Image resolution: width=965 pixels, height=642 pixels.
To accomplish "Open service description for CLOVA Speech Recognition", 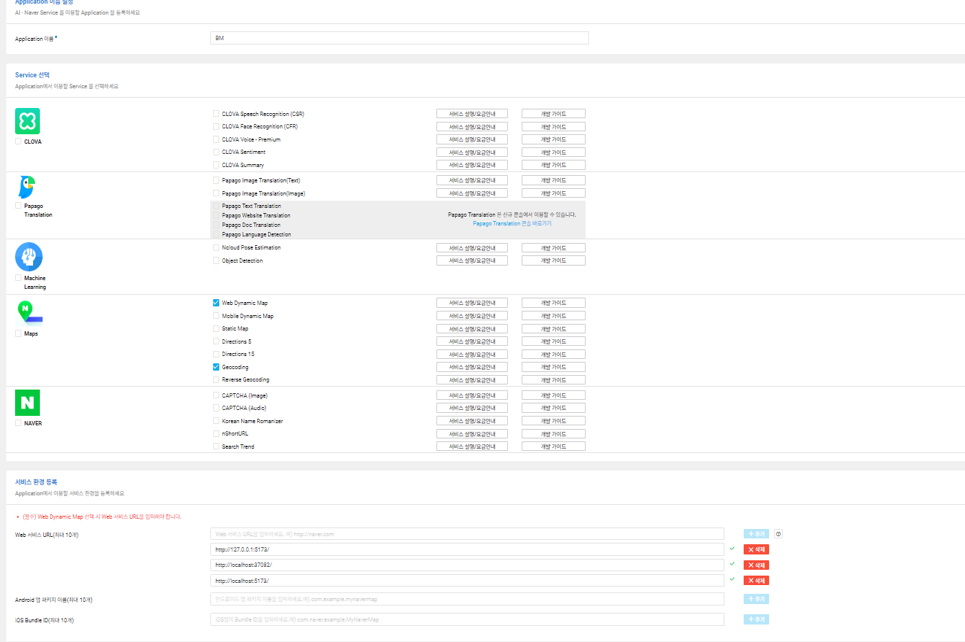I will click(x=472, y=114).
